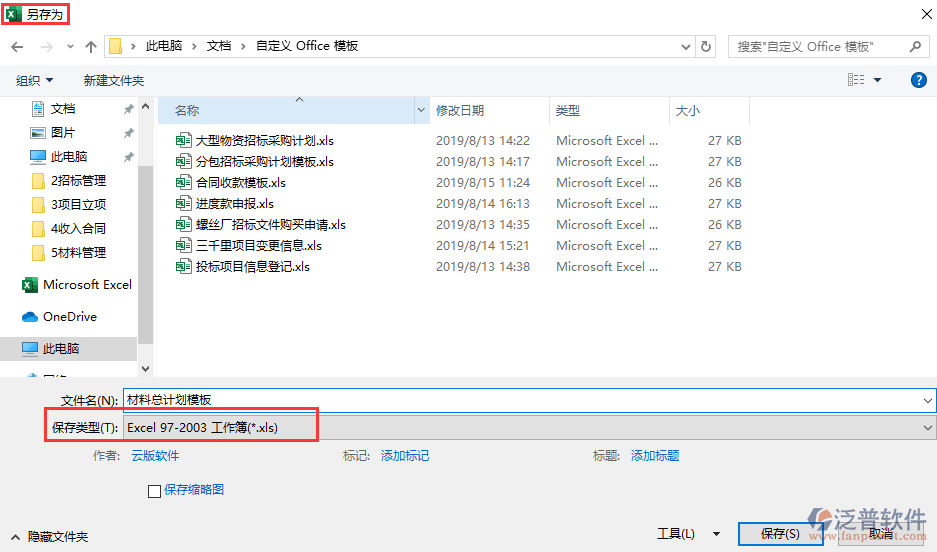Open the 名称 column filter dropdown

click(x=421, y=111)
